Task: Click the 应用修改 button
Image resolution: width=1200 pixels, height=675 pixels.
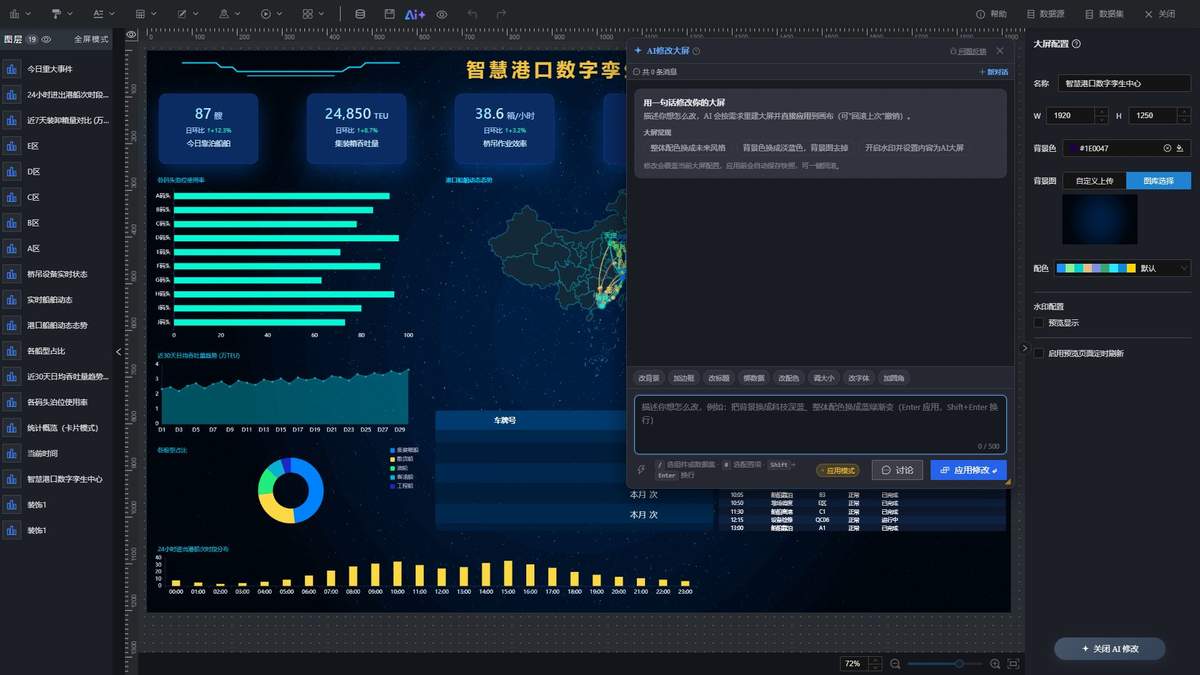Action: 968,470
